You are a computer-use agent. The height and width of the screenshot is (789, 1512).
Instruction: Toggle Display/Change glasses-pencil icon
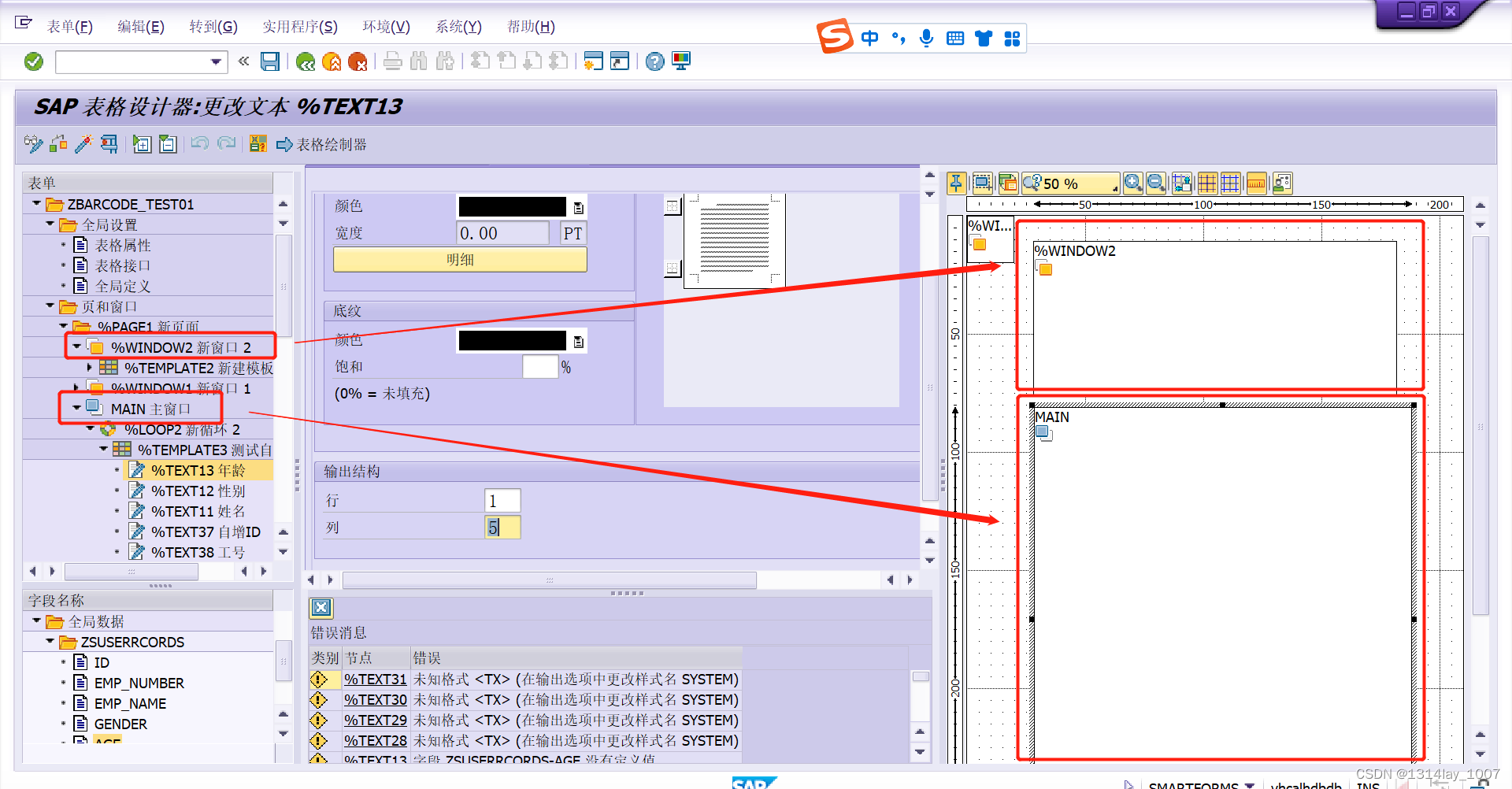pyautogui.click(x=34, y=144)
